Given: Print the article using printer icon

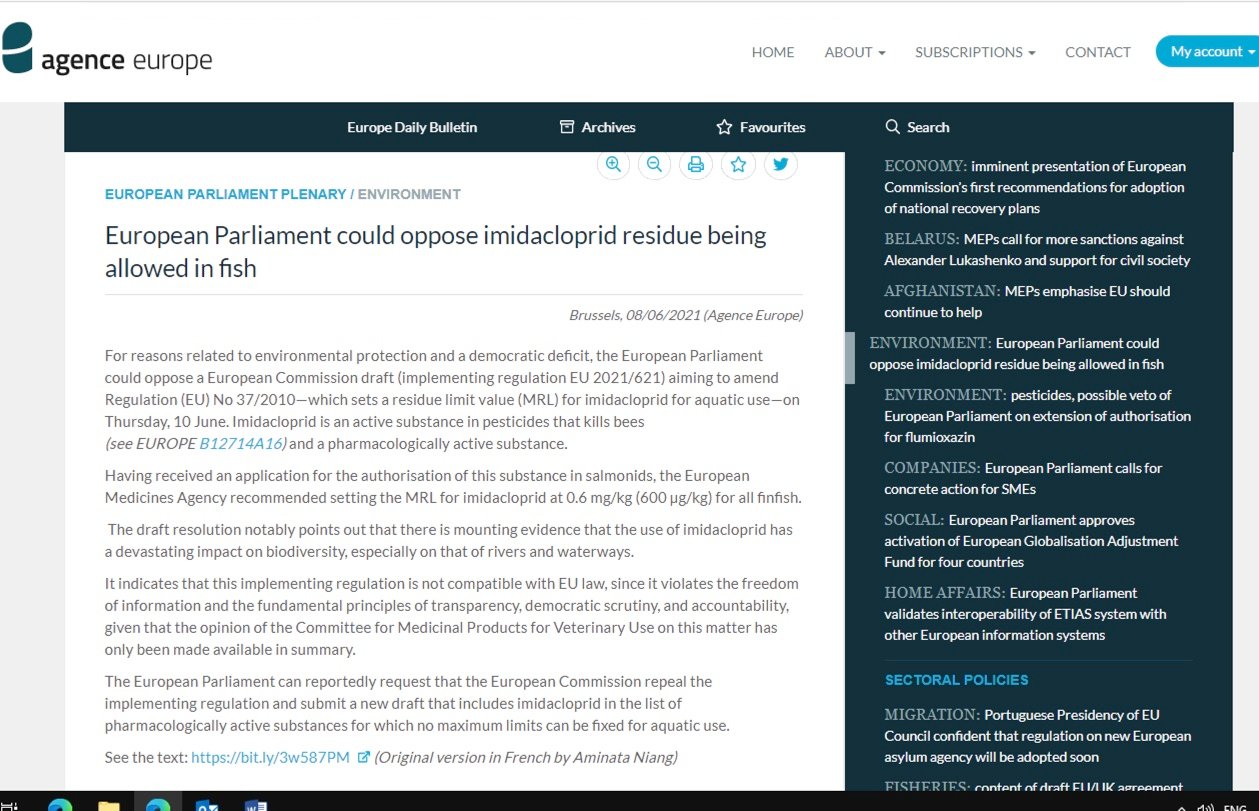Looking at the screenshot, I should 696,165.
